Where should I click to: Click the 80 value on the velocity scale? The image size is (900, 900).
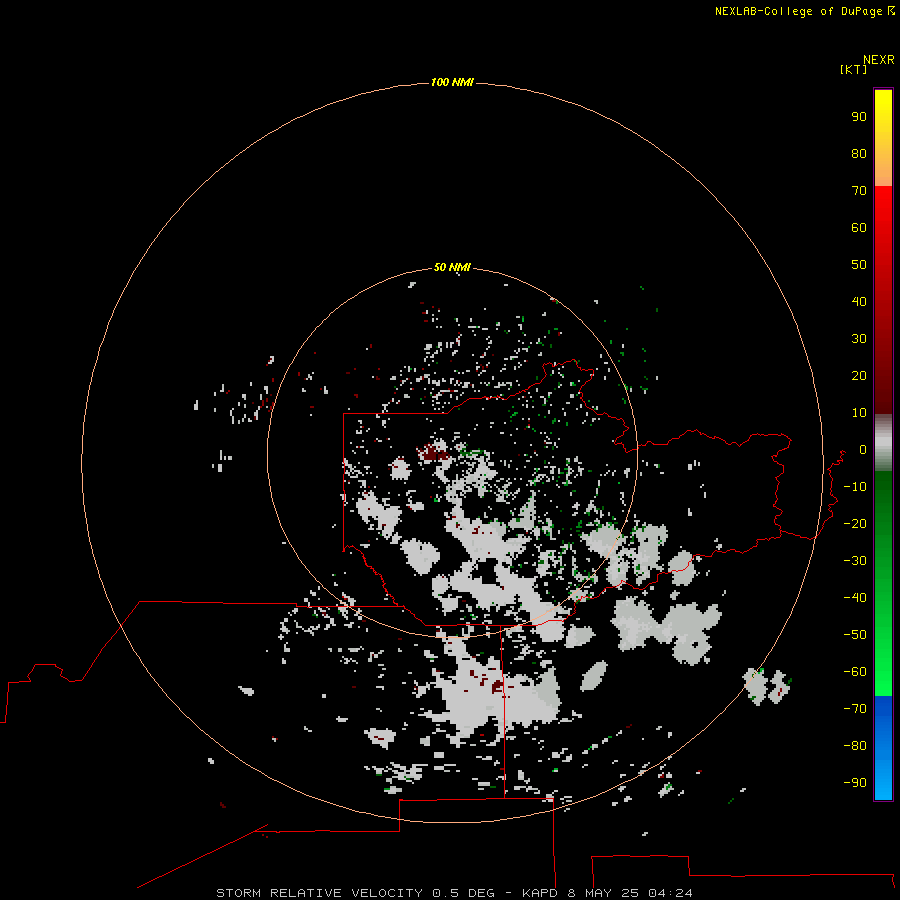click(859, 154)
